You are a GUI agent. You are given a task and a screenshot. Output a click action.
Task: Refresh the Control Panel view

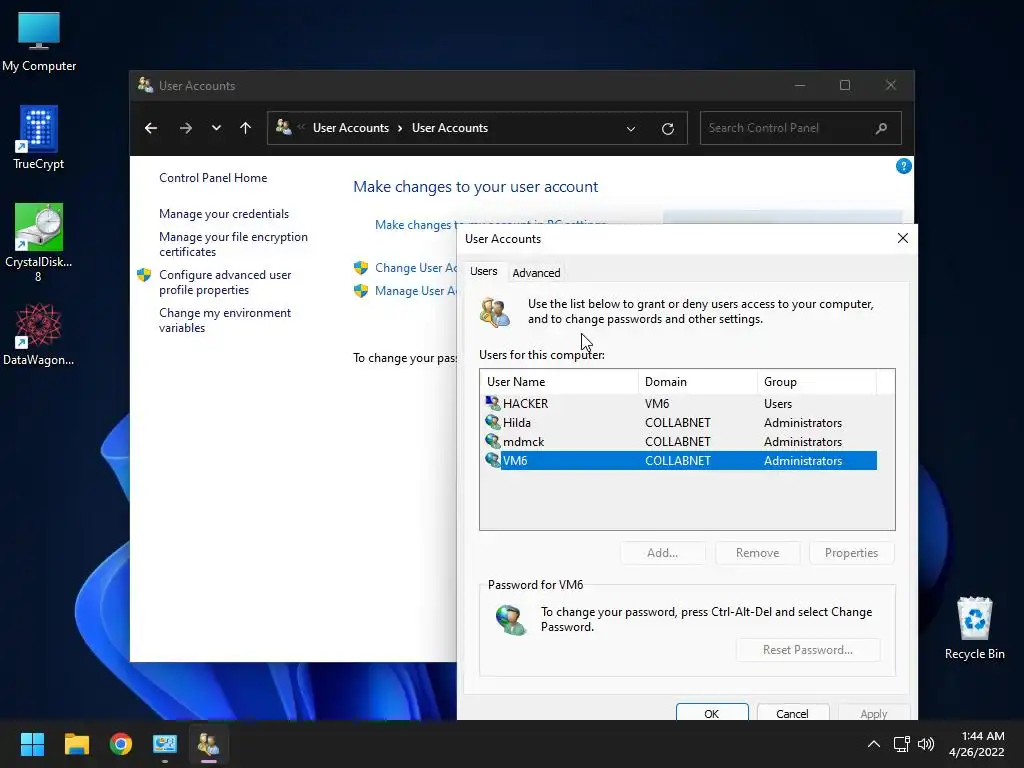pyautogui.click(x=667, y=129)
